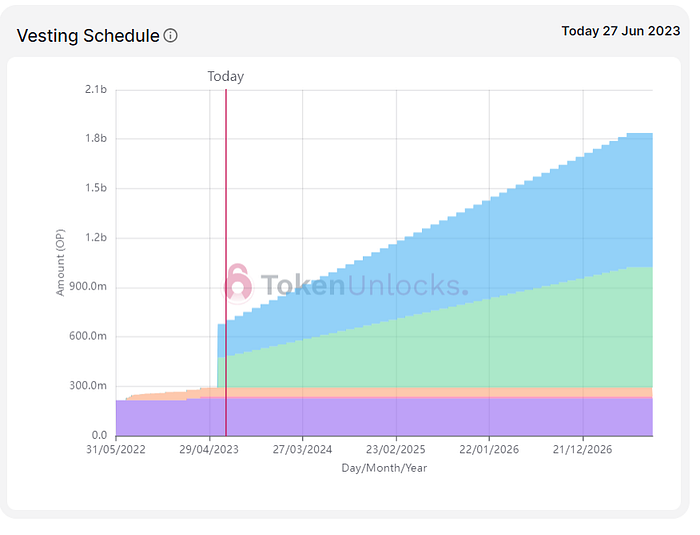Click the 2.1b y-axis label
The height and width of the screenshot is (535, 700).
click(x=95, y=90)
